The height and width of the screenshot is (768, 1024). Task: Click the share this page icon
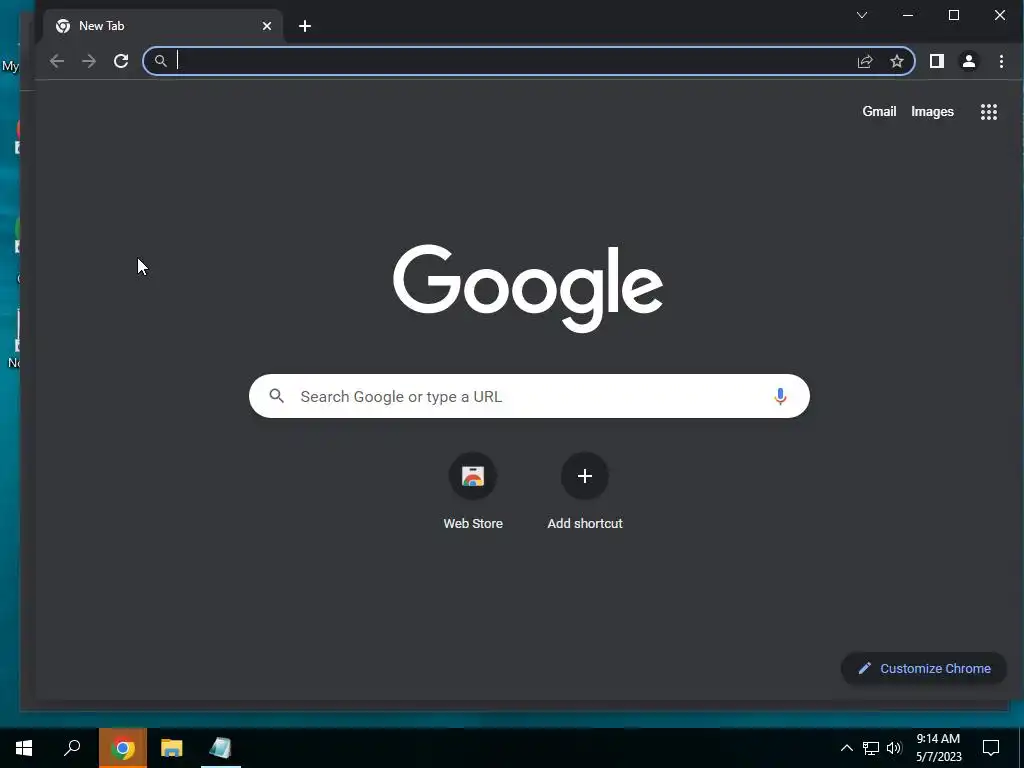(865, 61)
